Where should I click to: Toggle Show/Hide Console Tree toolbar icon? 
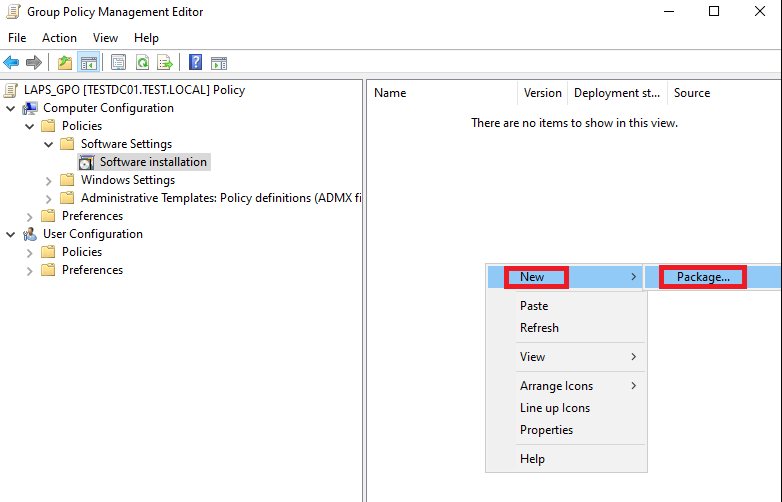[x=88, y=62]
